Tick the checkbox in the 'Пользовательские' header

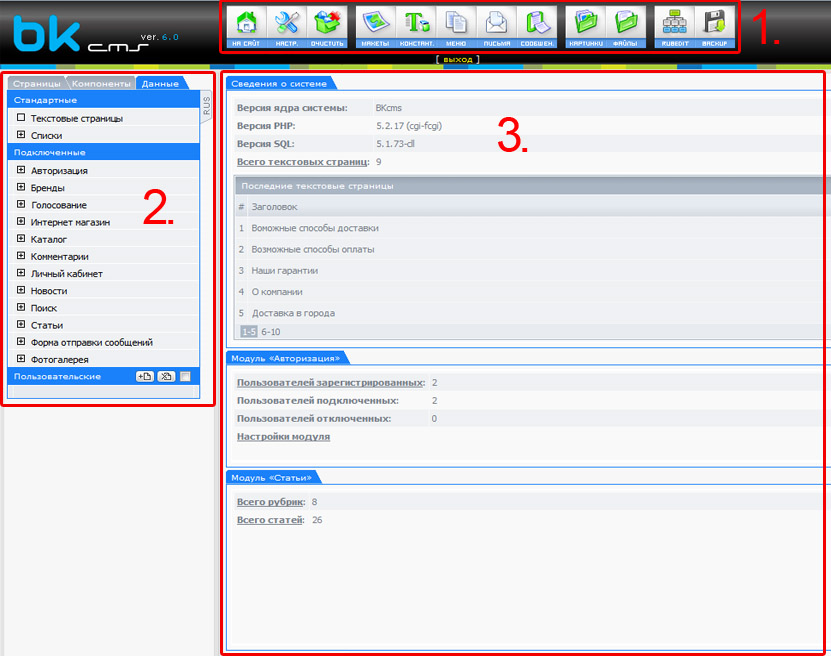(185, 376)
